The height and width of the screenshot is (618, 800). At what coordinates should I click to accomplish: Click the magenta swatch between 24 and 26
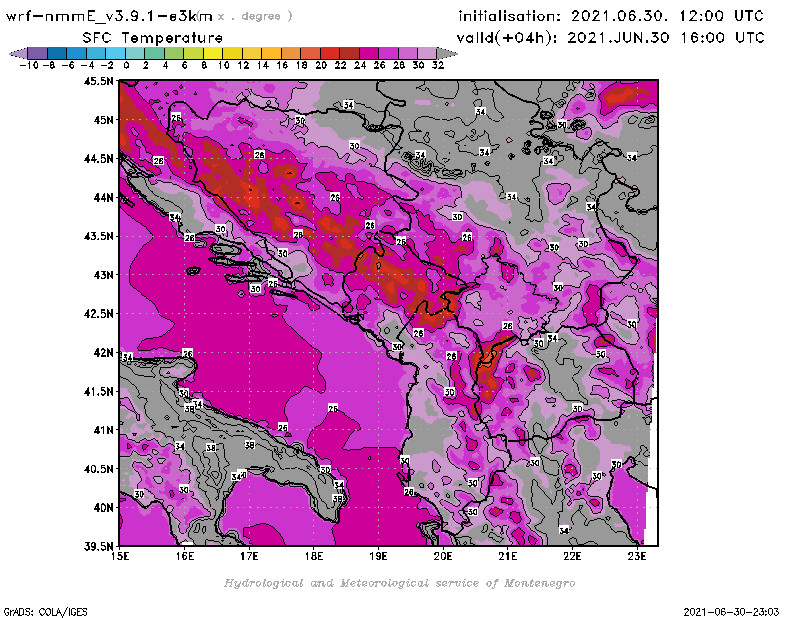pyautogui.click(x=368, y=54)
